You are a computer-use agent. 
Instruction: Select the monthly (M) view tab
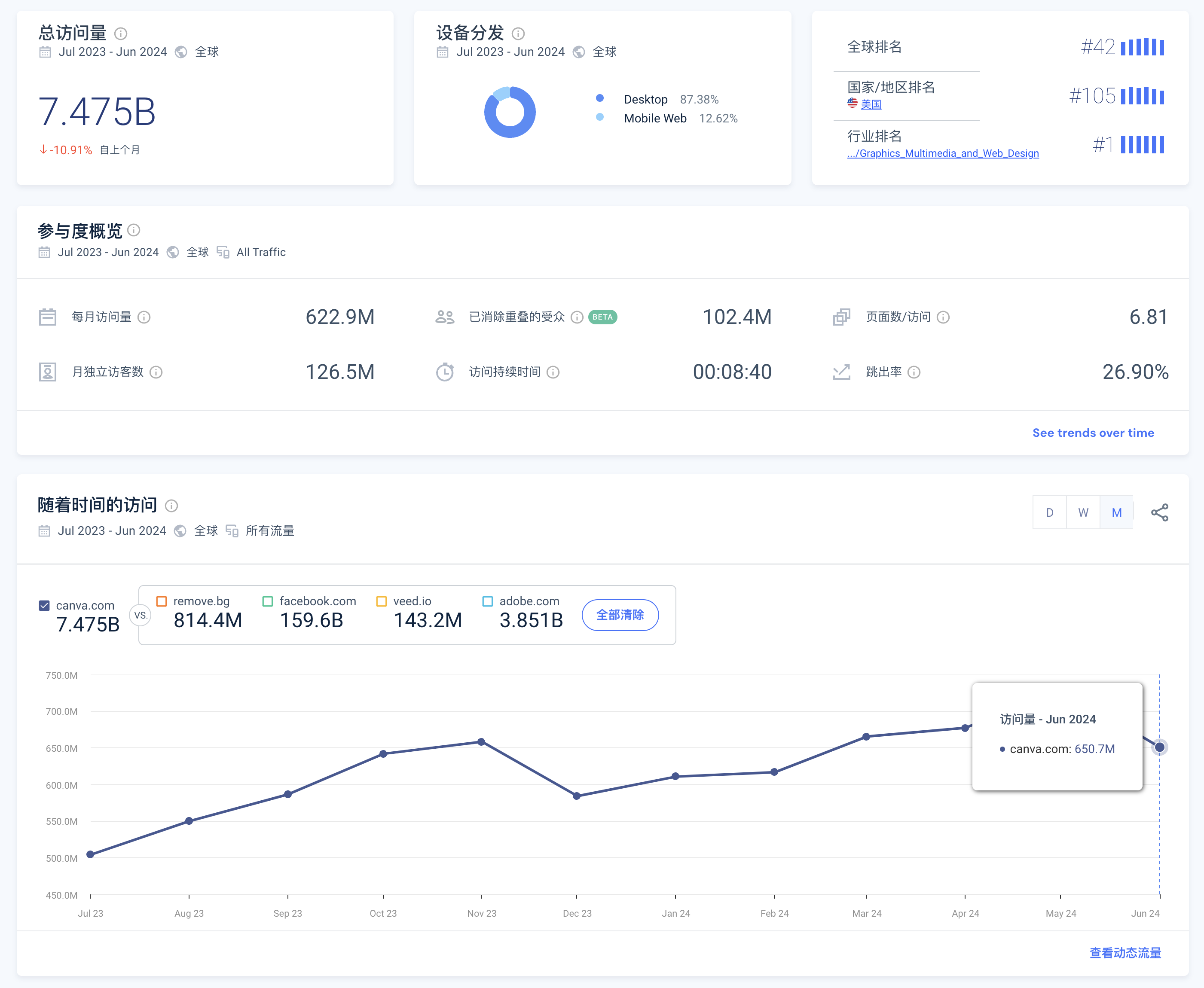(1117, 513)
